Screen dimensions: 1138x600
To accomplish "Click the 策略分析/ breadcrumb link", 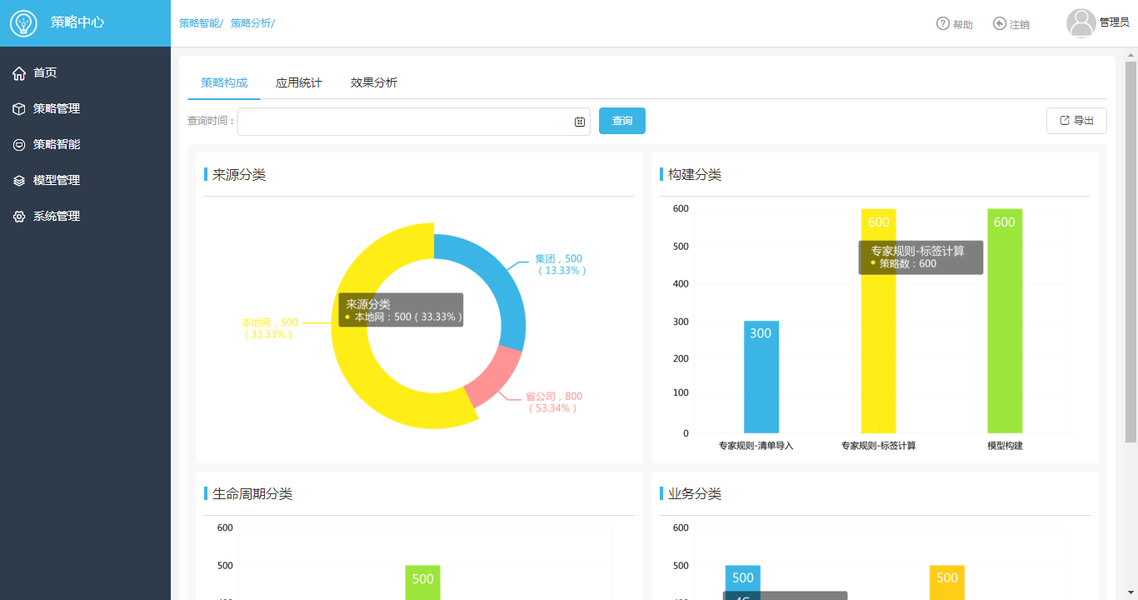I will [253, 23].
